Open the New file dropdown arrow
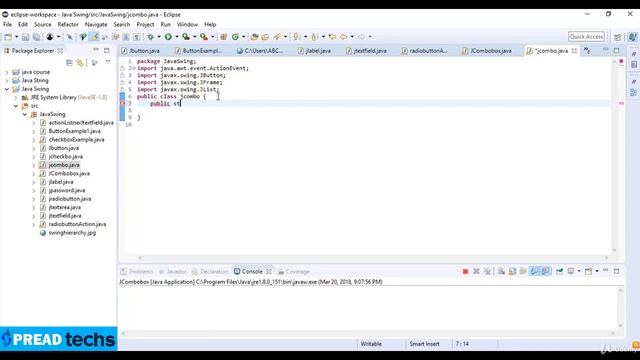This screenshot has height=360, width=640. click(16, 37)
